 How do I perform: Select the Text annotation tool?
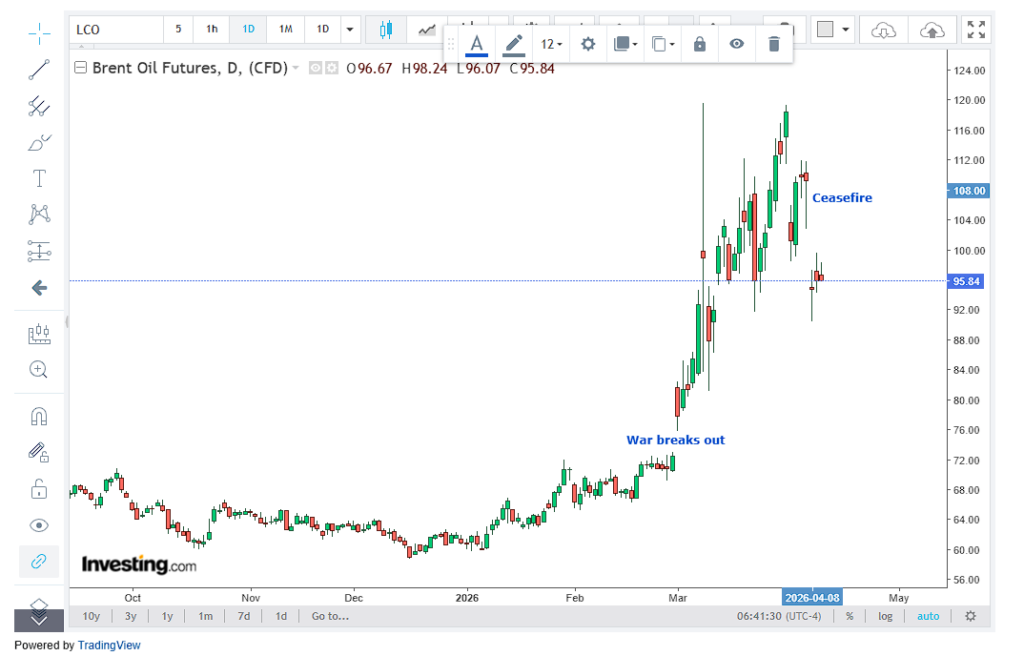point(38,178)
